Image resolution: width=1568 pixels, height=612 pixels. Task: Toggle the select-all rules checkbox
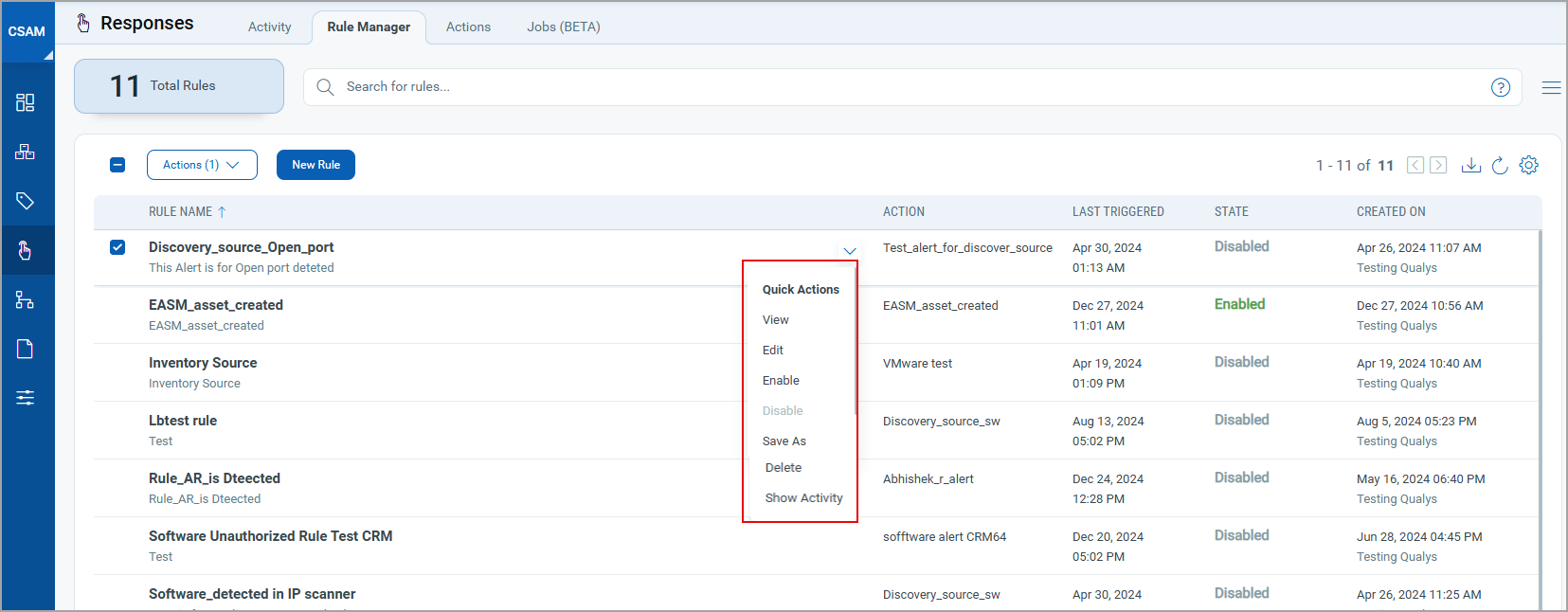[117, 165]
